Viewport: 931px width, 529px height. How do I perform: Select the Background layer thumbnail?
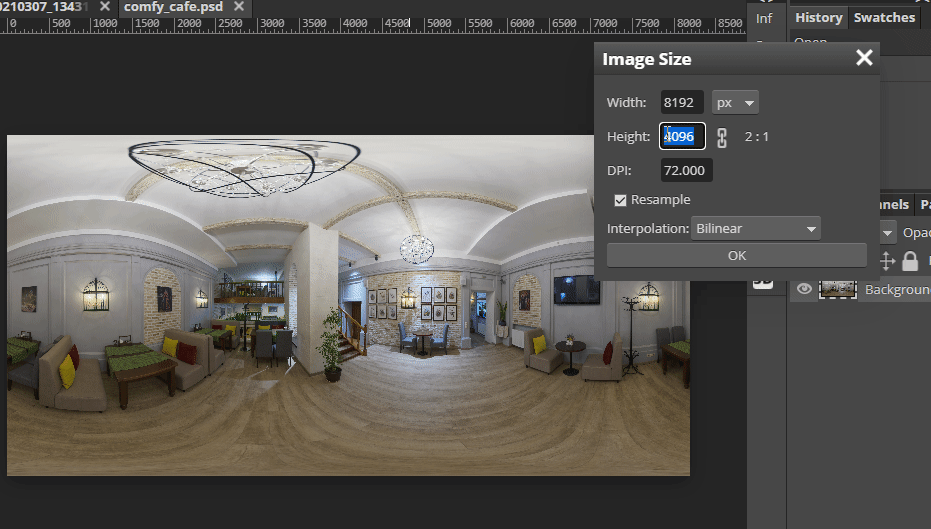click(x=838, y=289)
